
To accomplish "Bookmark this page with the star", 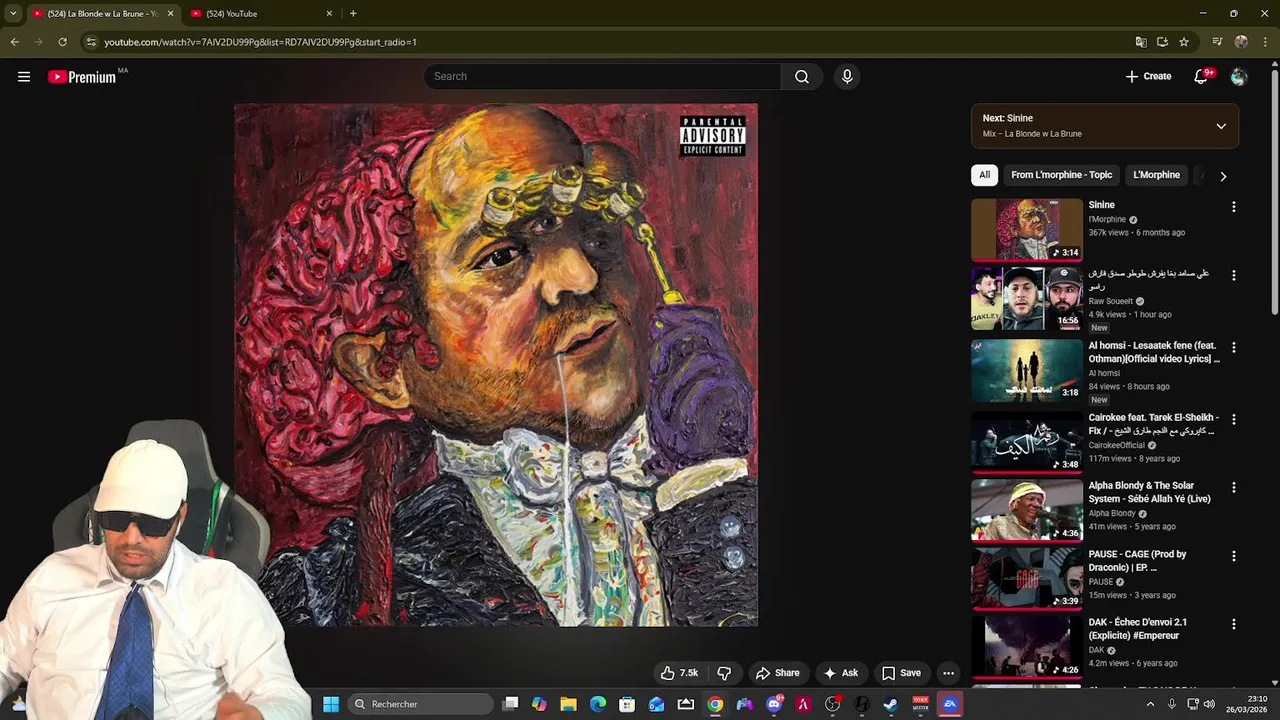I will point(1184,42).
